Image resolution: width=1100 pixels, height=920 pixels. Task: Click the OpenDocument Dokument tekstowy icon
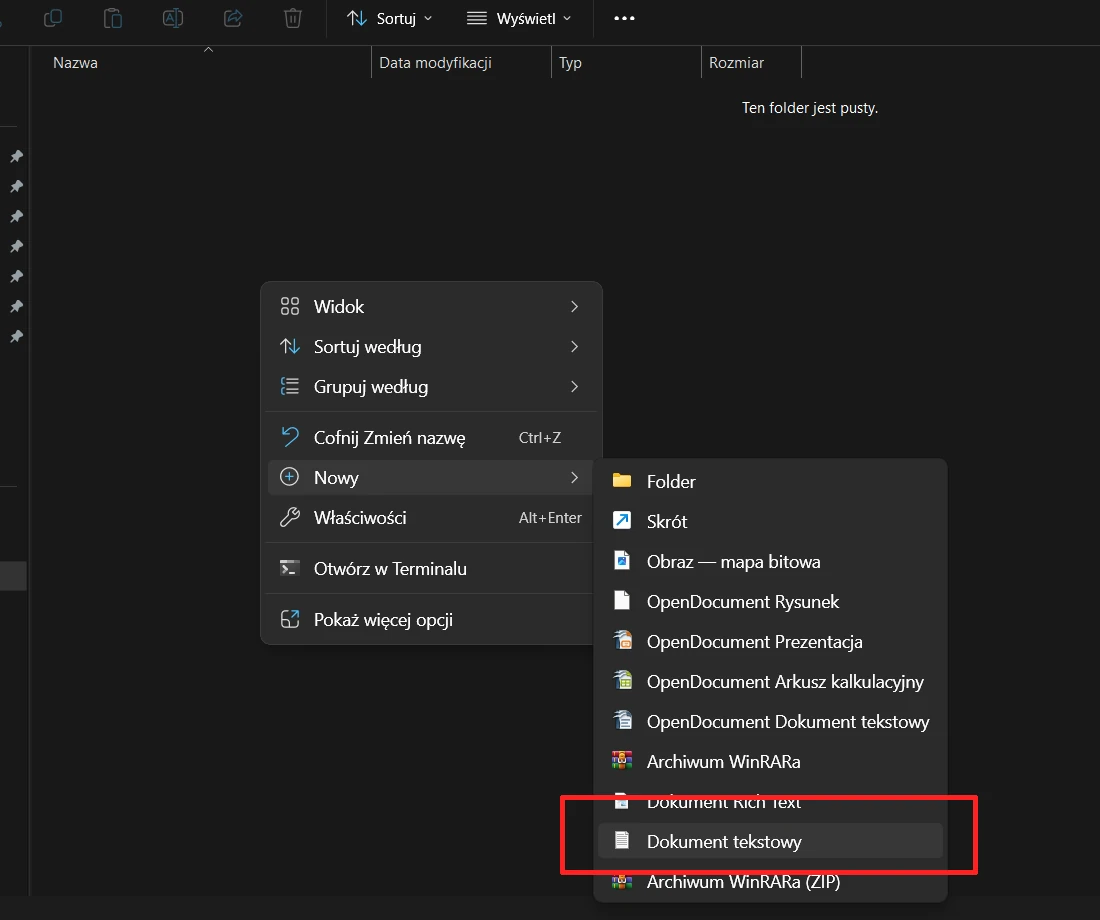tap(622, 720)
